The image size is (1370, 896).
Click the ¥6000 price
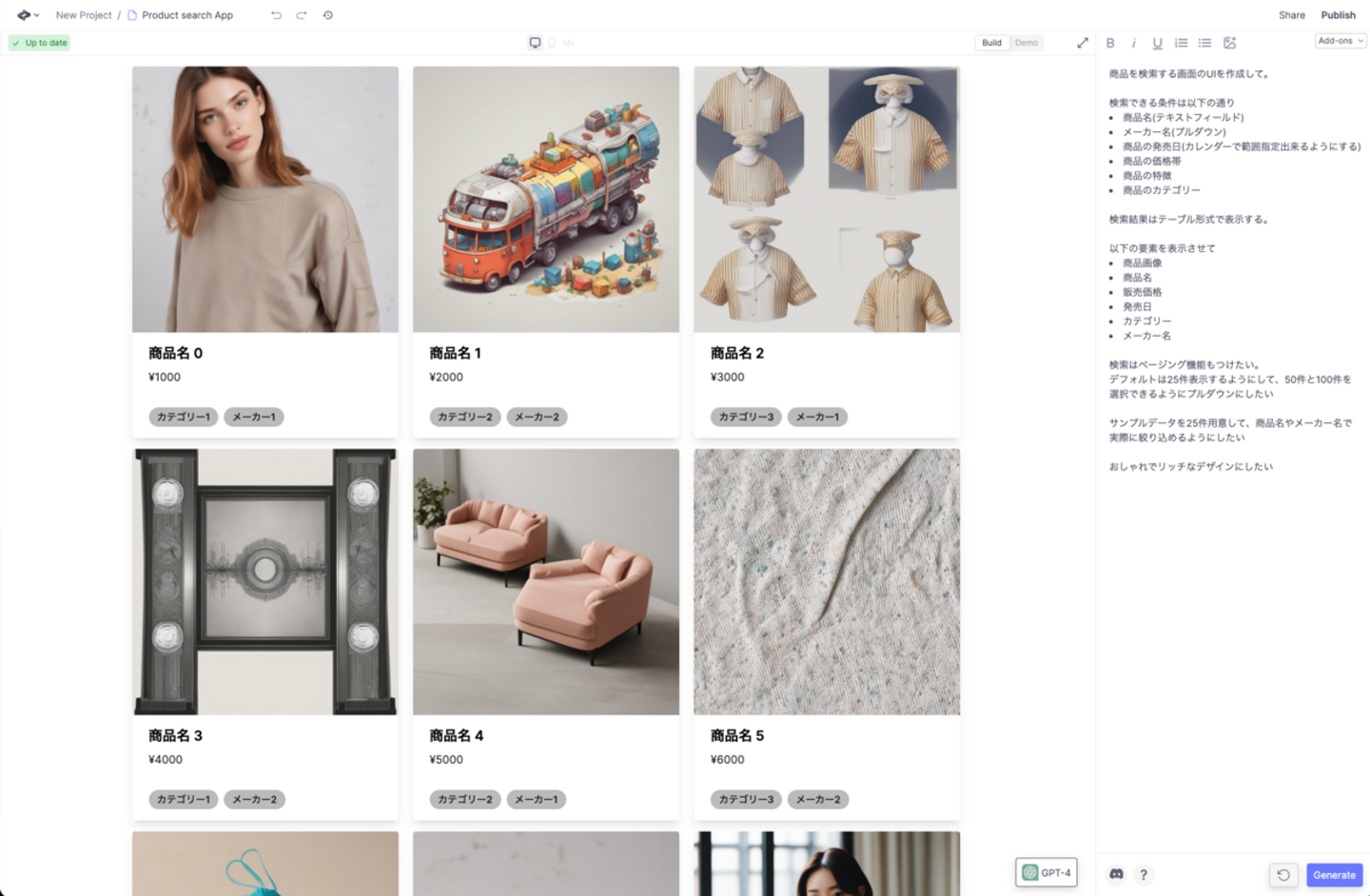[728, 759]
